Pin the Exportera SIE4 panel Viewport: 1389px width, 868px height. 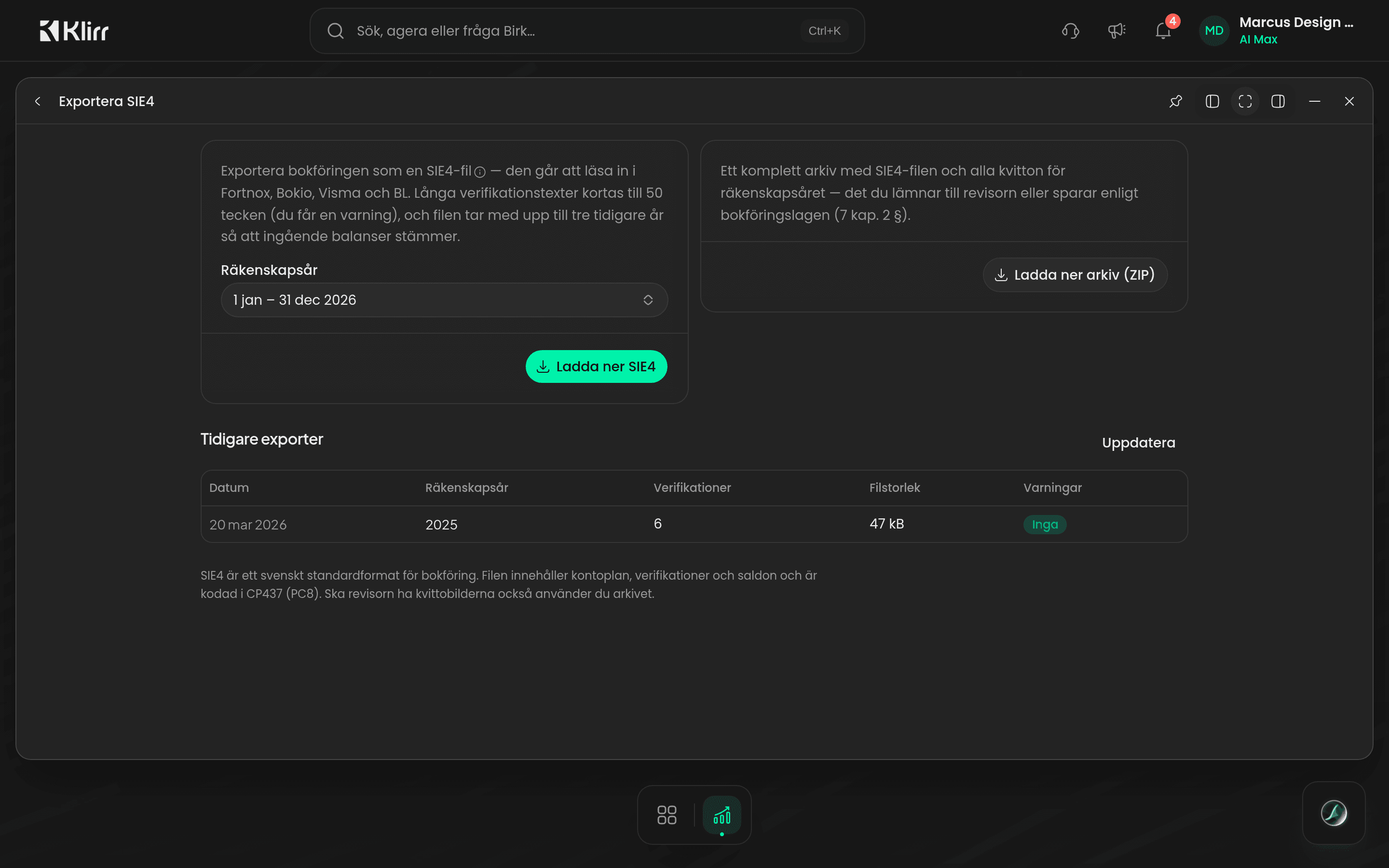click(1175, 102)
